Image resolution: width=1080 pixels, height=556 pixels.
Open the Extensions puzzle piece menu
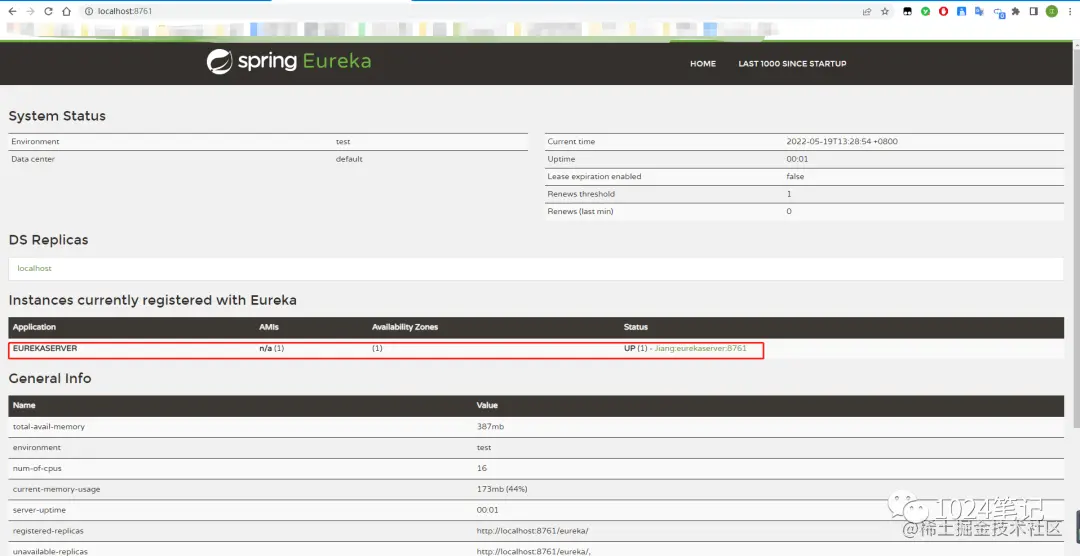coord(1016,12)
